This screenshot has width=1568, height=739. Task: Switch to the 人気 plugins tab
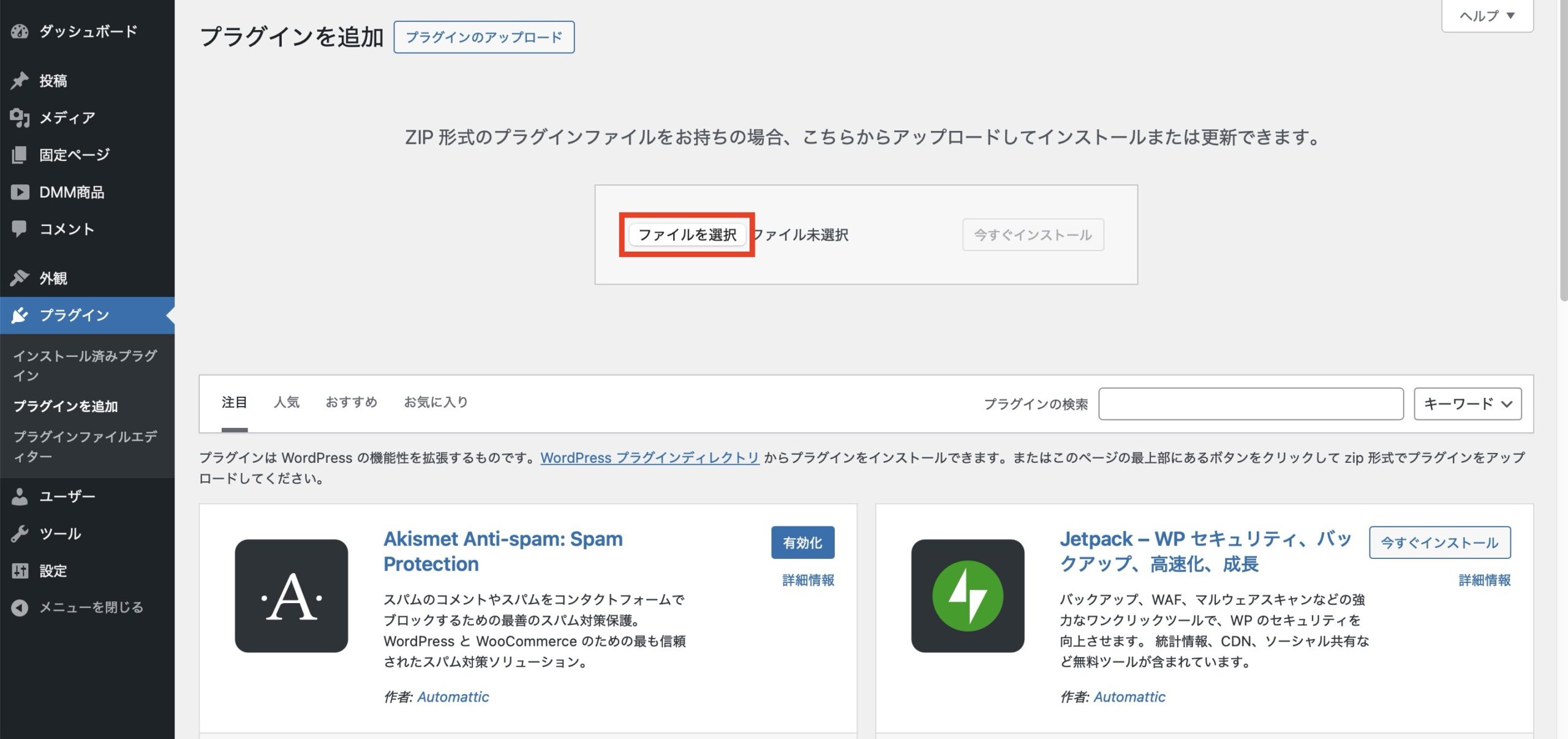pyautogui.click(x=288, y=402)
